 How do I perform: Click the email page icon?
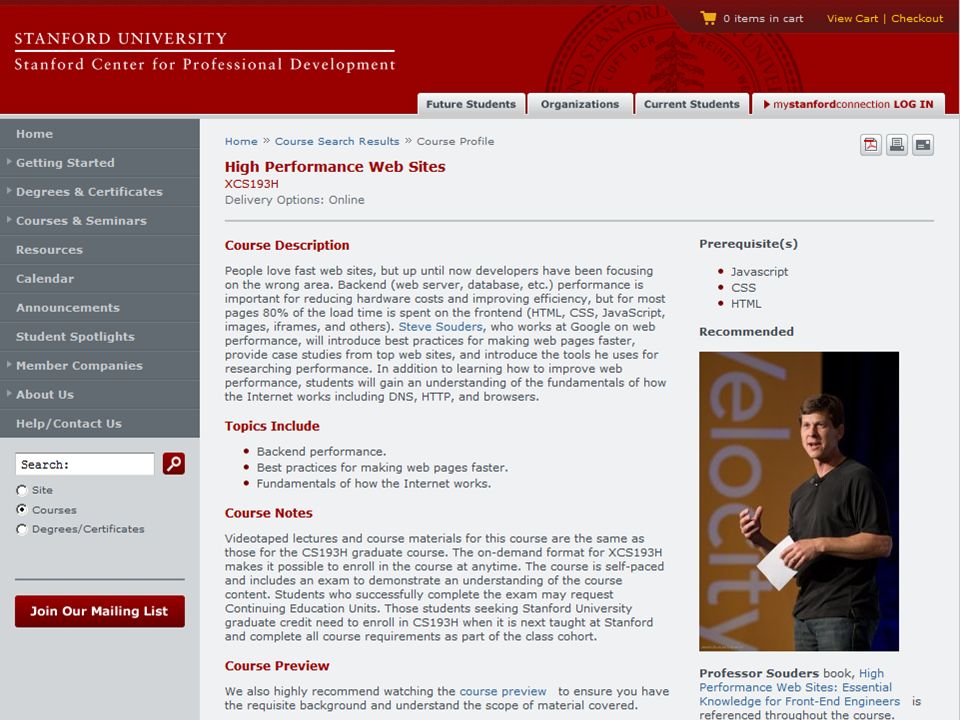[x=923, y=145]
